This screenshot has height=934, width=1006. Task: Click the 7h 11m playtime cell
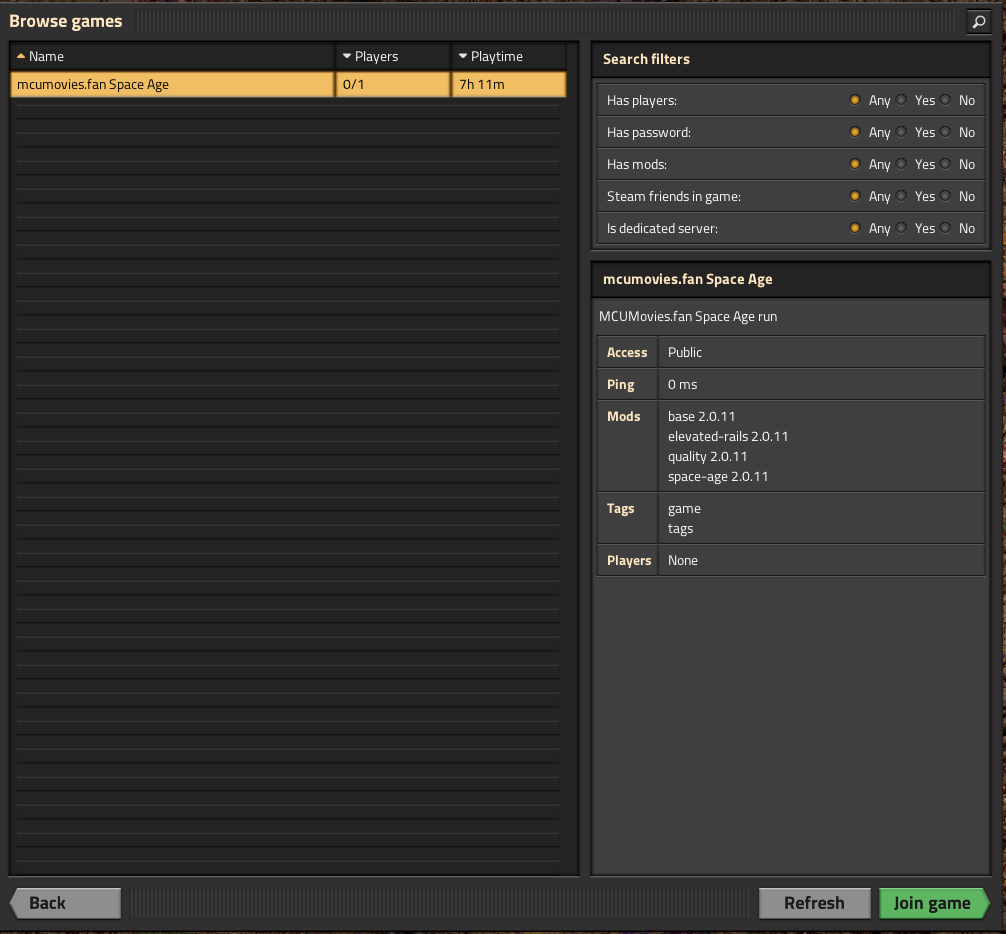[509, 85]
